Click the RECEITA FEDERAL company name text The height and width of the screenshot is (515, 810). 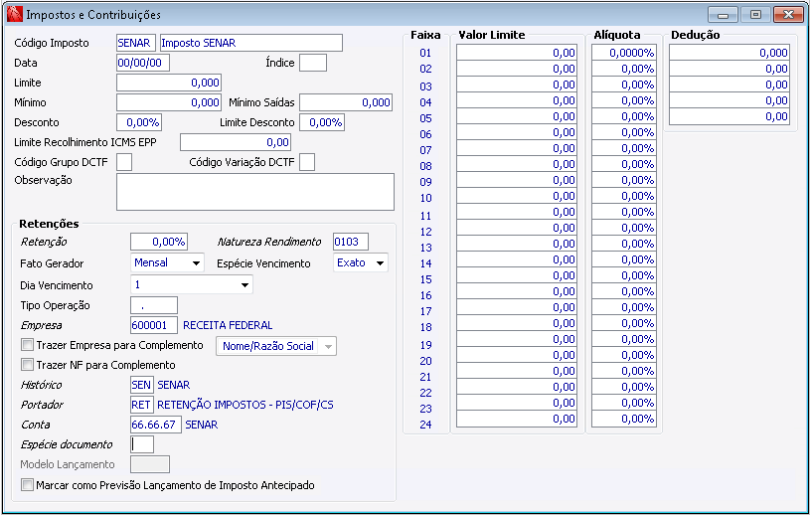coord(228,325)
